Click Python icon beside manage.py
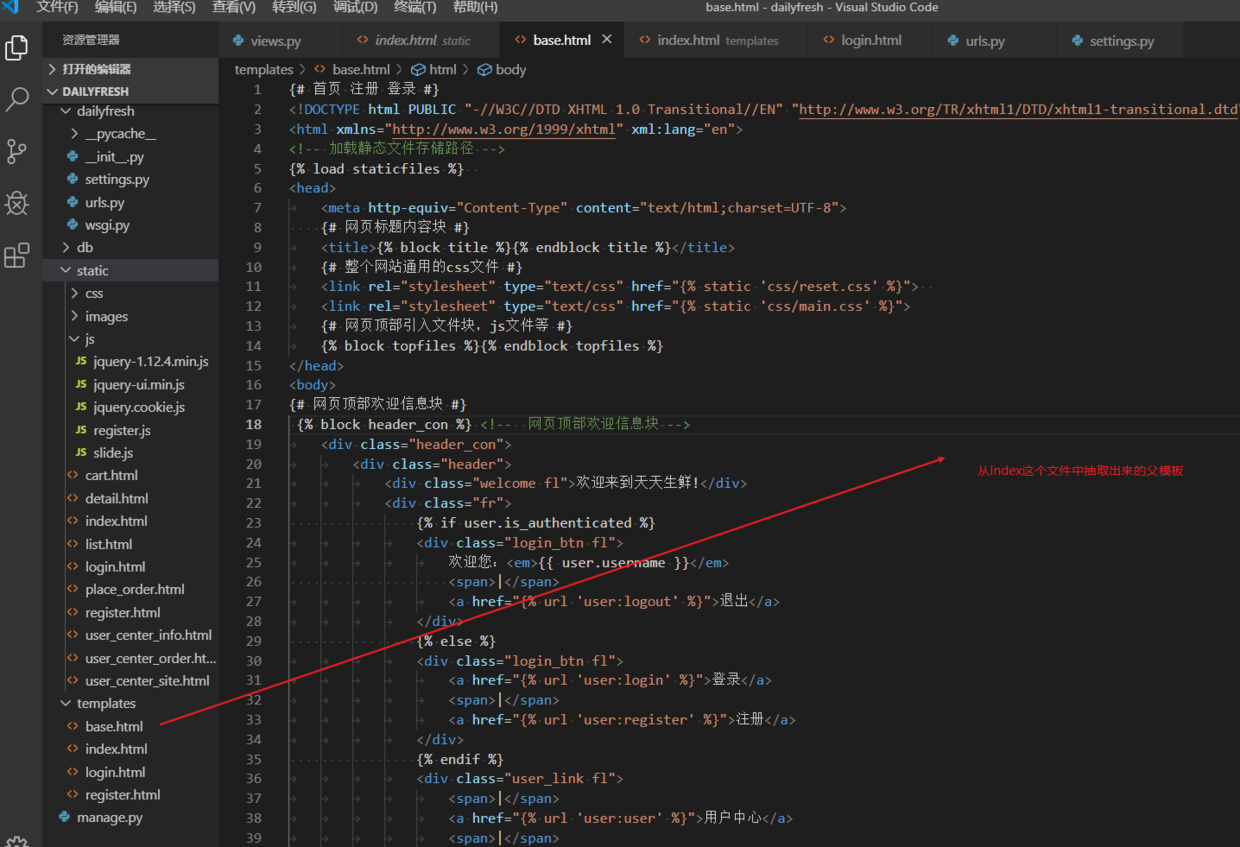The height and width of the screenshot is (847, 1240). [65, 817]
